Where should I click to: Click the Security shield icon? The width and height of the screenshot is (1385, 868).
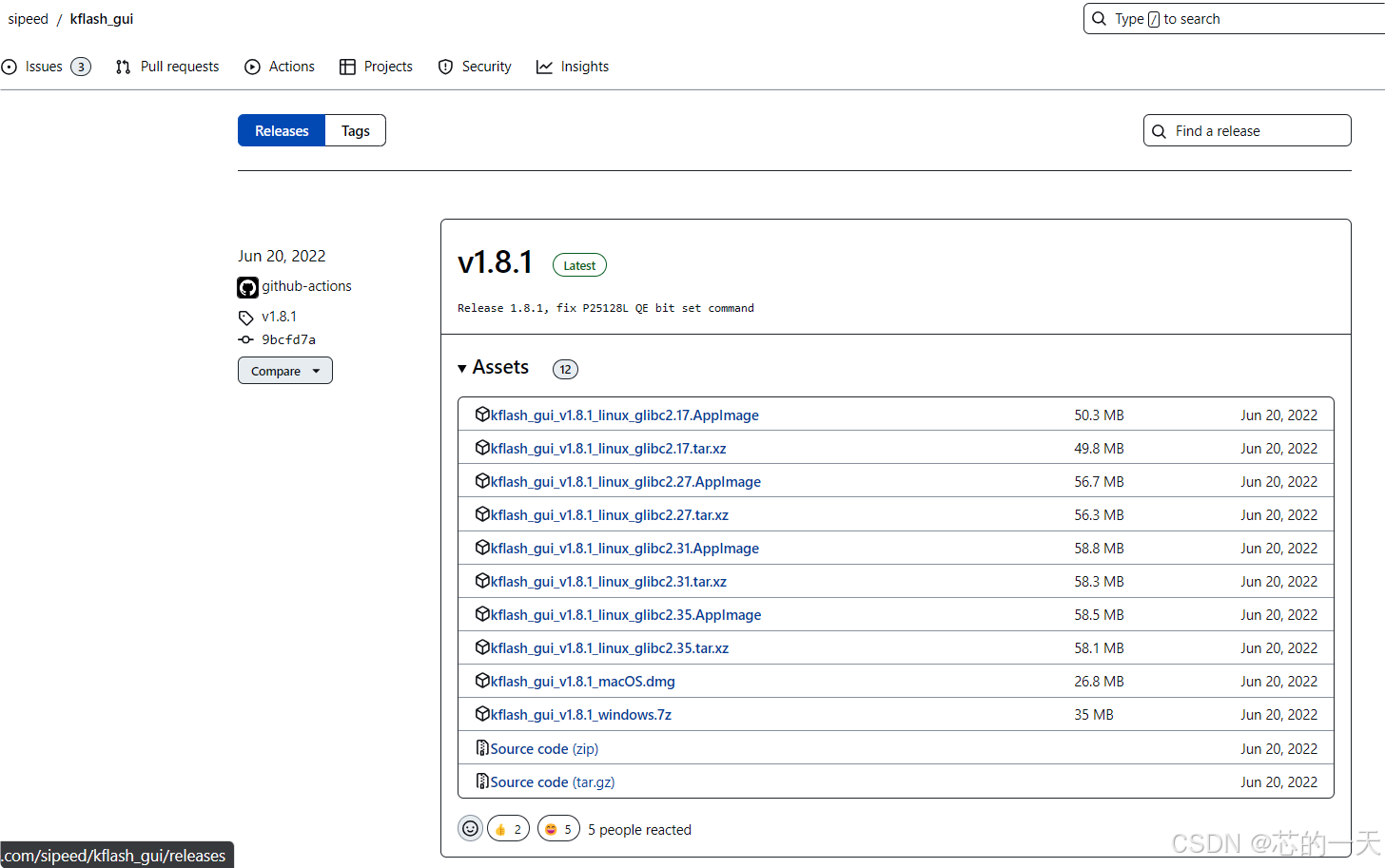445,67
